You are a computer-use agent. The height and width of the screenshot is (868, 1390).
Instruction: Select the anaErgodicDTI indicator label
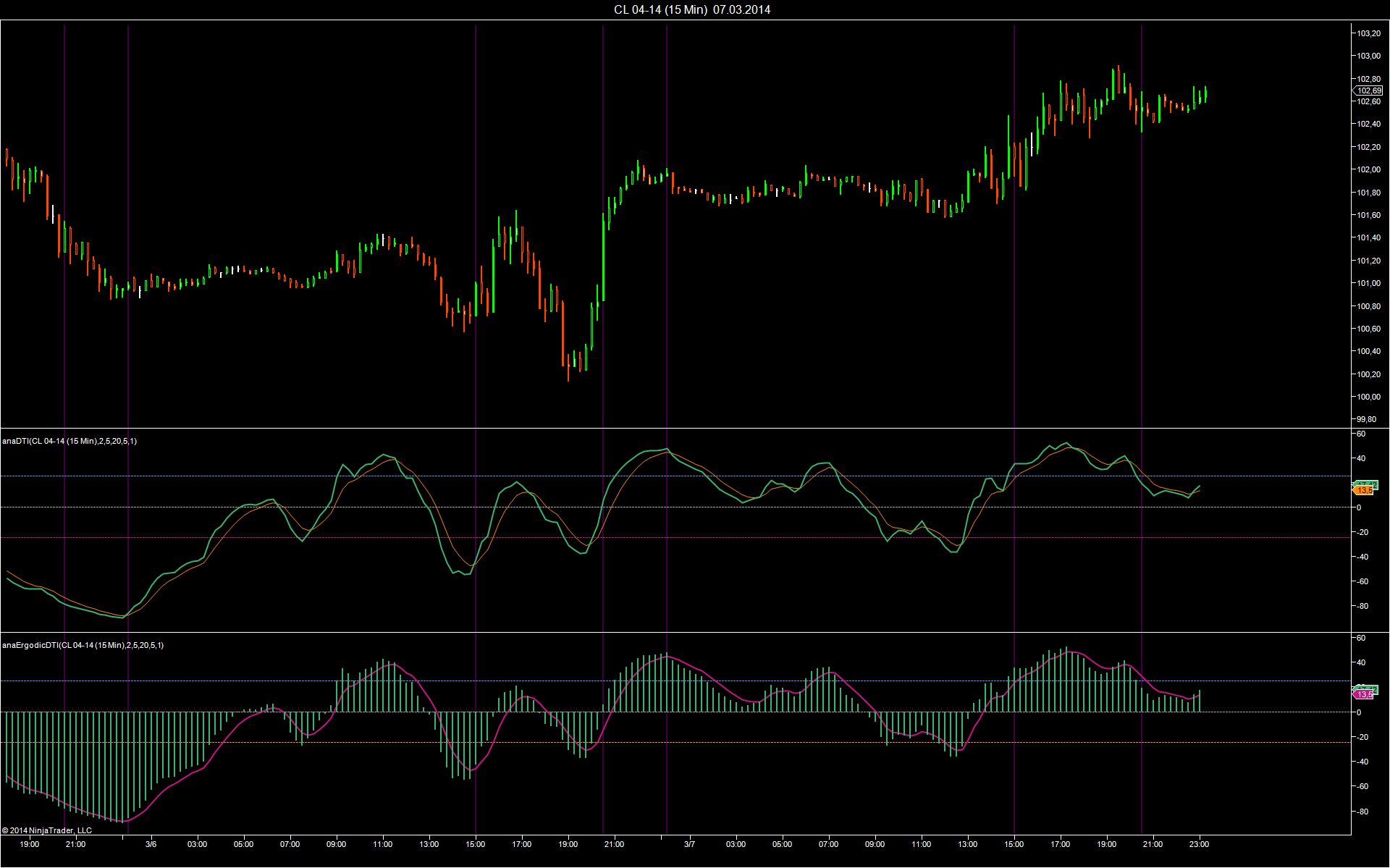click(x=83, y=645)
